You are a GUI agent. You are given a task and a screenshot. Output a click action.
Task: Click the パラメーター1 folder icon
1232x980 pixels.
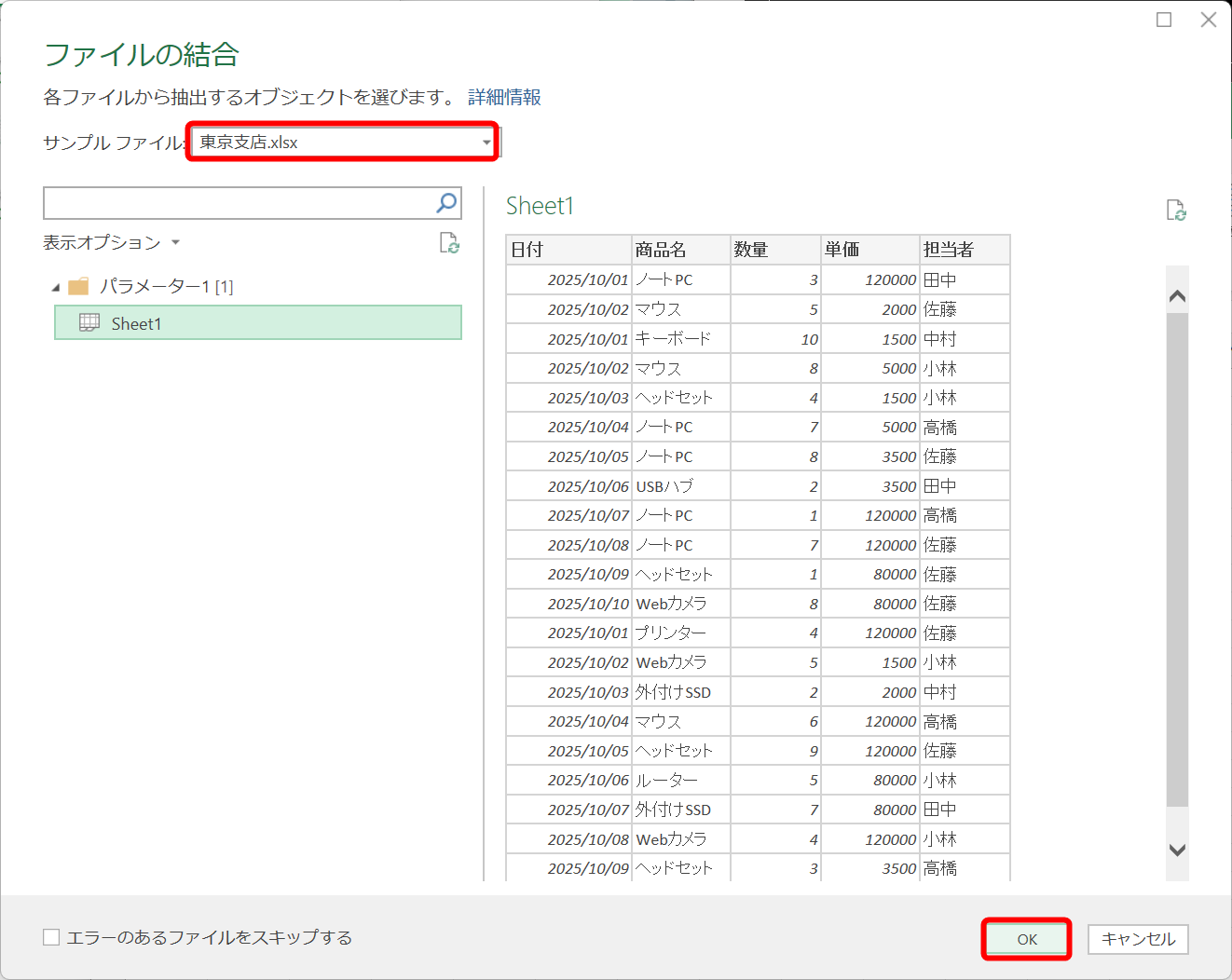[x=78, y=287]
